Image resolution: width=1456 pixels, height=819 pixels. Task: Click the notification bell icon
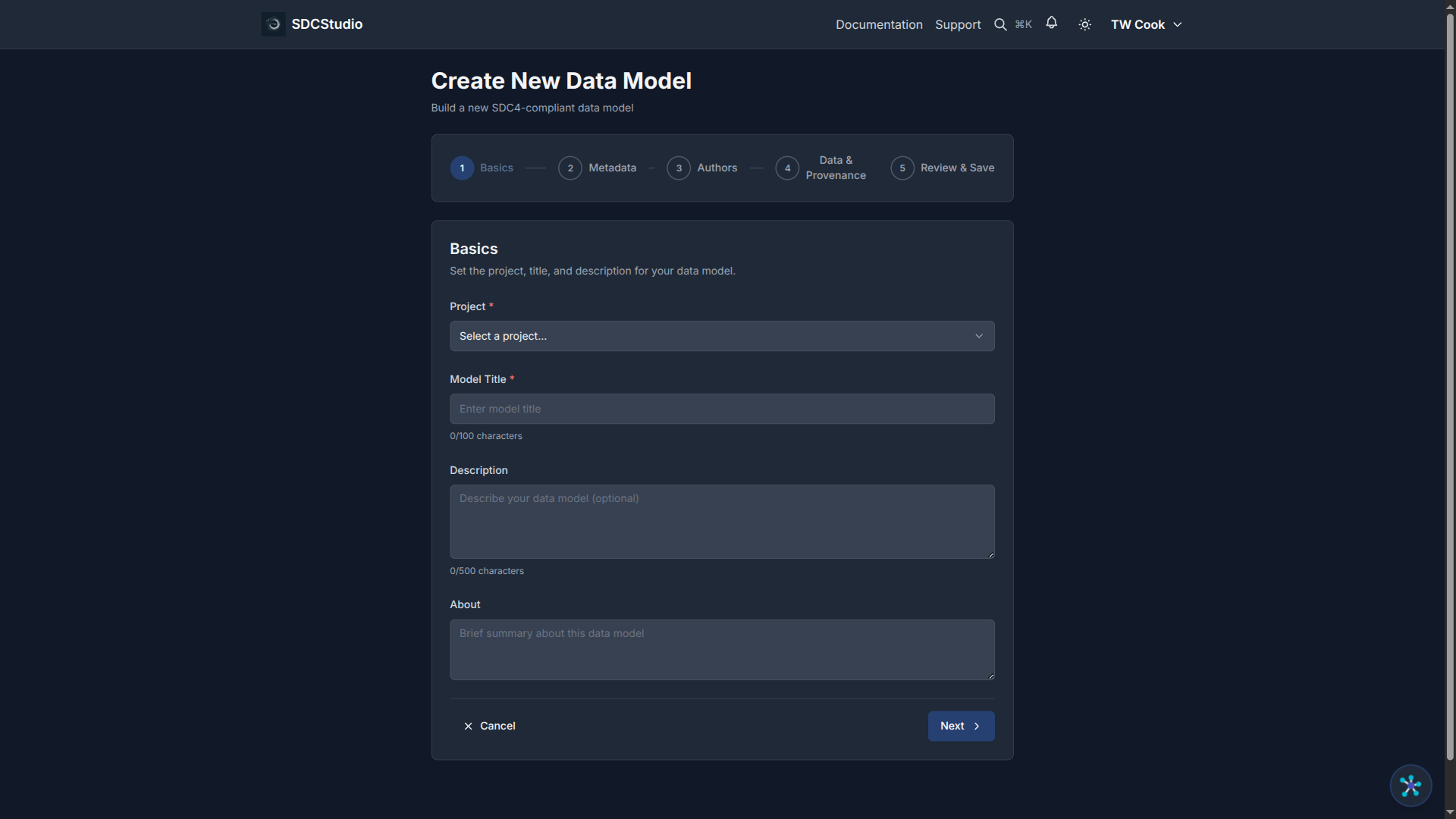coord(1052,24)
